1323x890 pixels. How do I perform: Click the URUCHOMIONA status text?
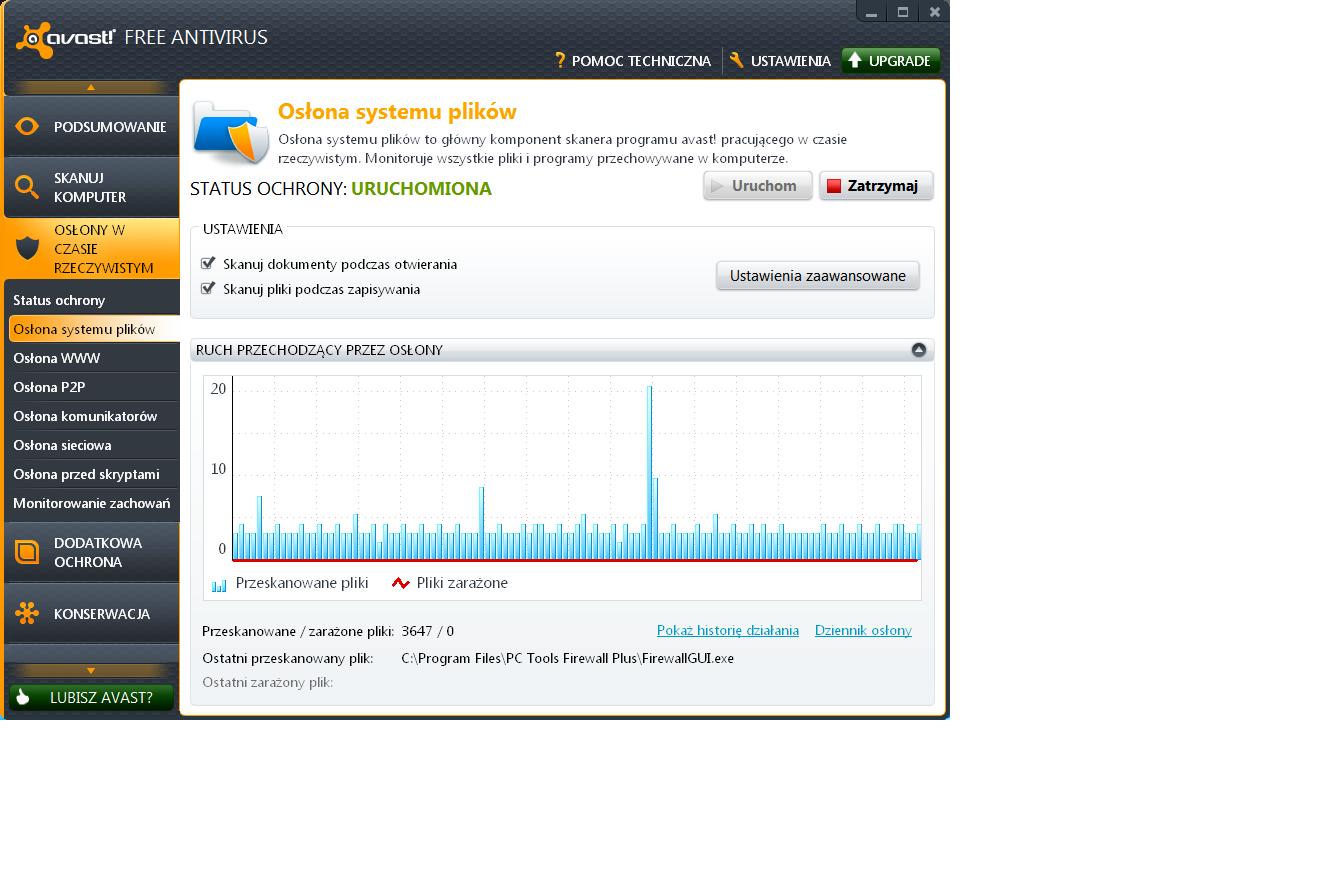(421, 189)
